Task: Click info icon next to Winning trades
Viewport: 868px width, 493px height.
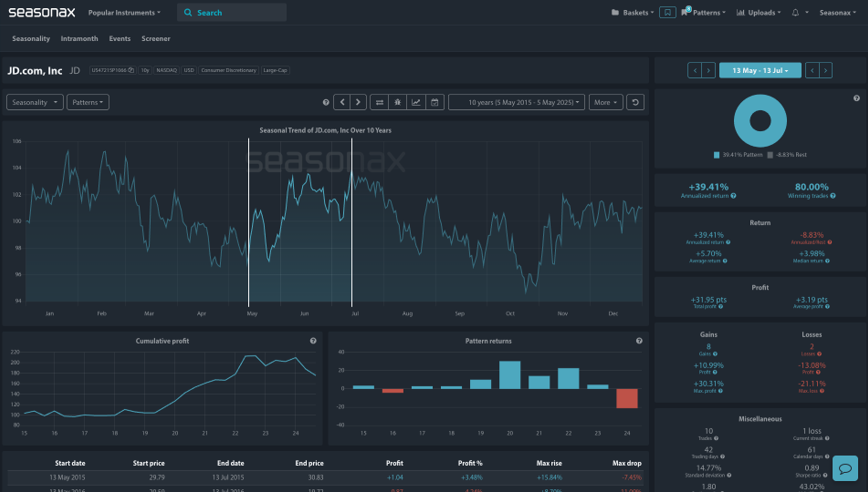Action: tap(833, 196)
